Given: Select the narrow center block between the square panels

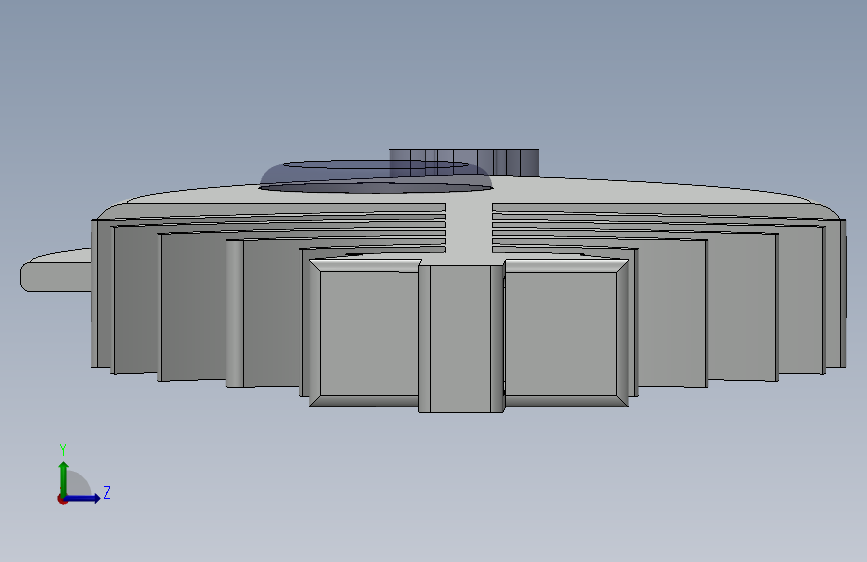Looking at the screenshot, I should click(x=461, y=338).
